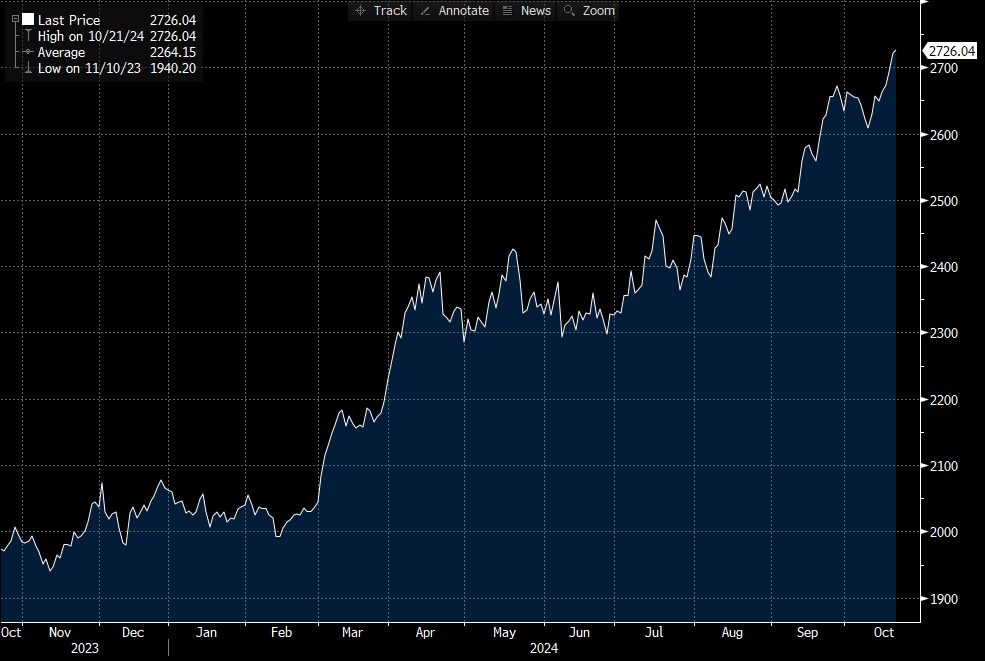Click the Jun x-axis label

point(579,633)
